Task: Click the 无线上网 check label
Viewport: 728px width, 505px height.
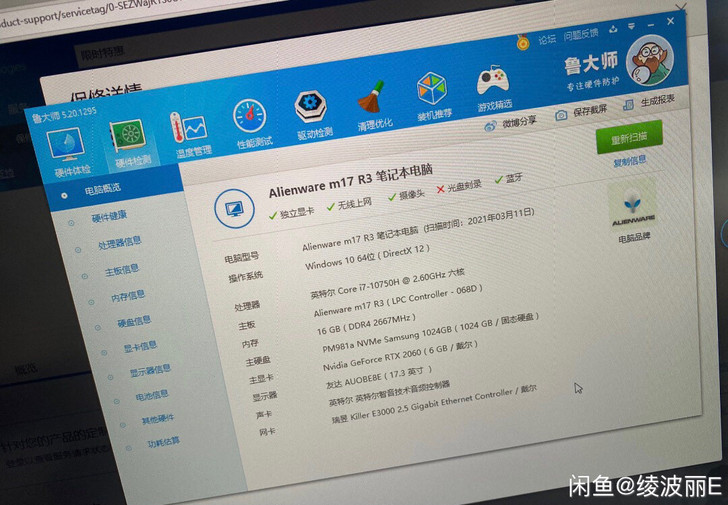Action: click(x=354, y=204)
